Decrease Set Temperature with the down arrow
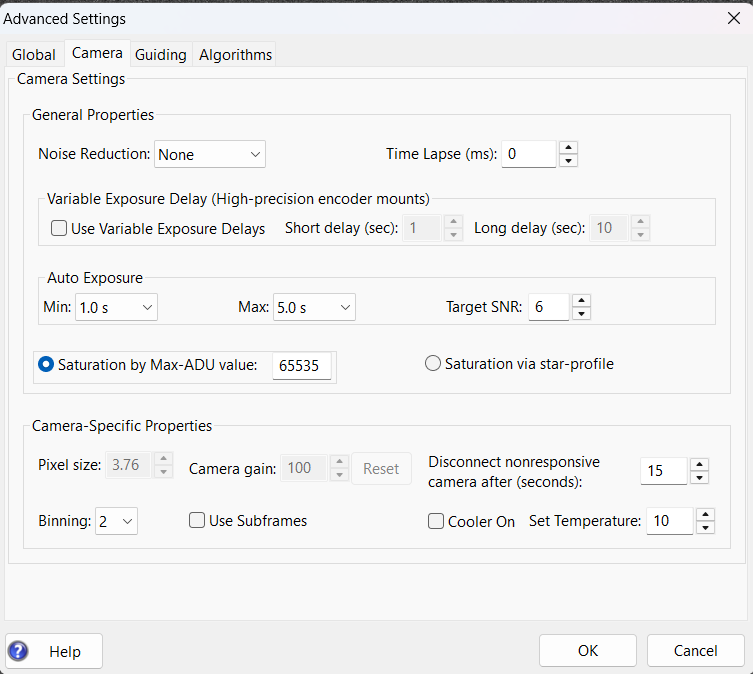 click(x=705, y=527)
